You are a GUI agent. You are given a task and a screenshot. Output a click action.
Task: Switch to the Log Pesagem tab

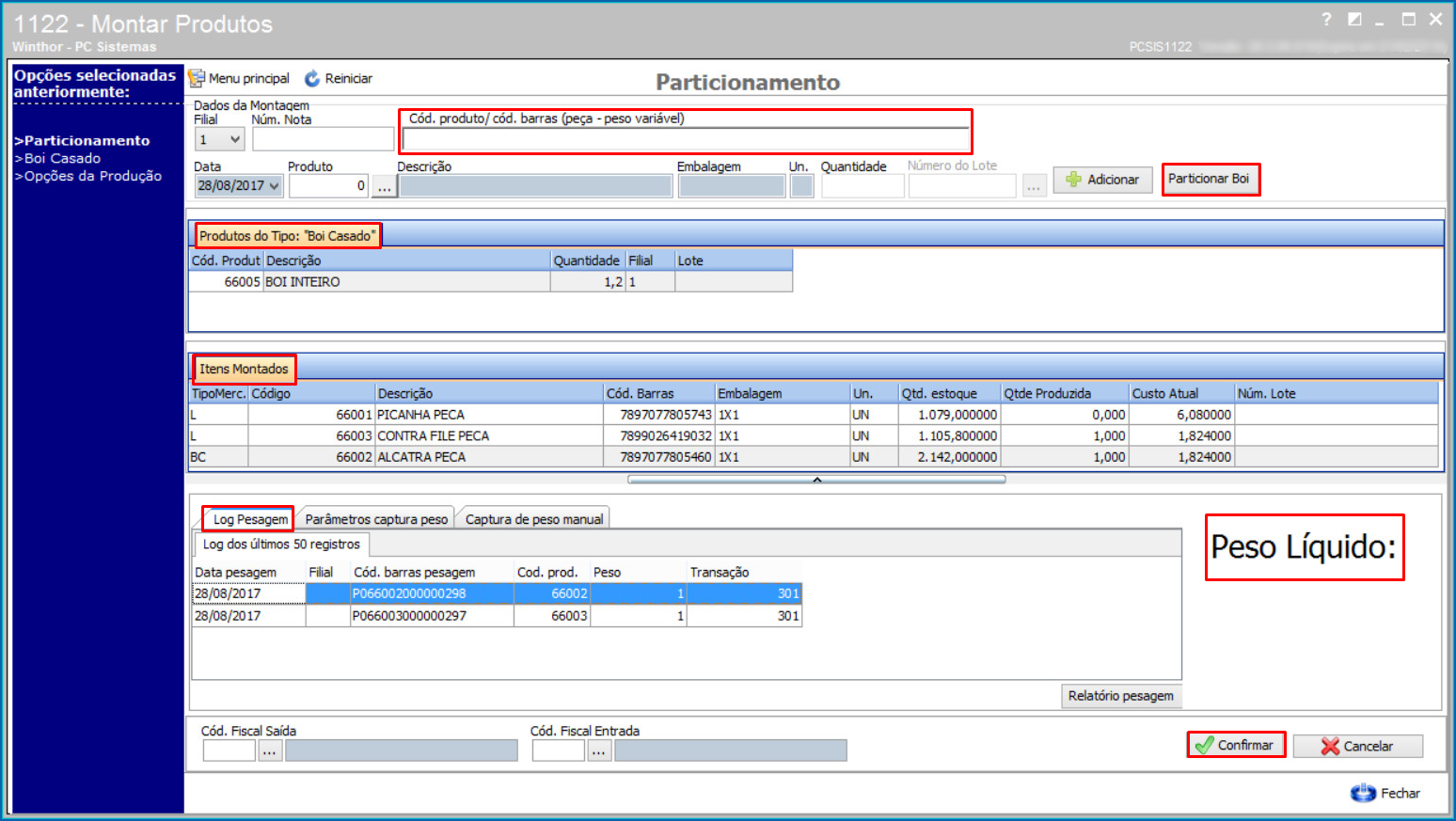click(250, 519)
